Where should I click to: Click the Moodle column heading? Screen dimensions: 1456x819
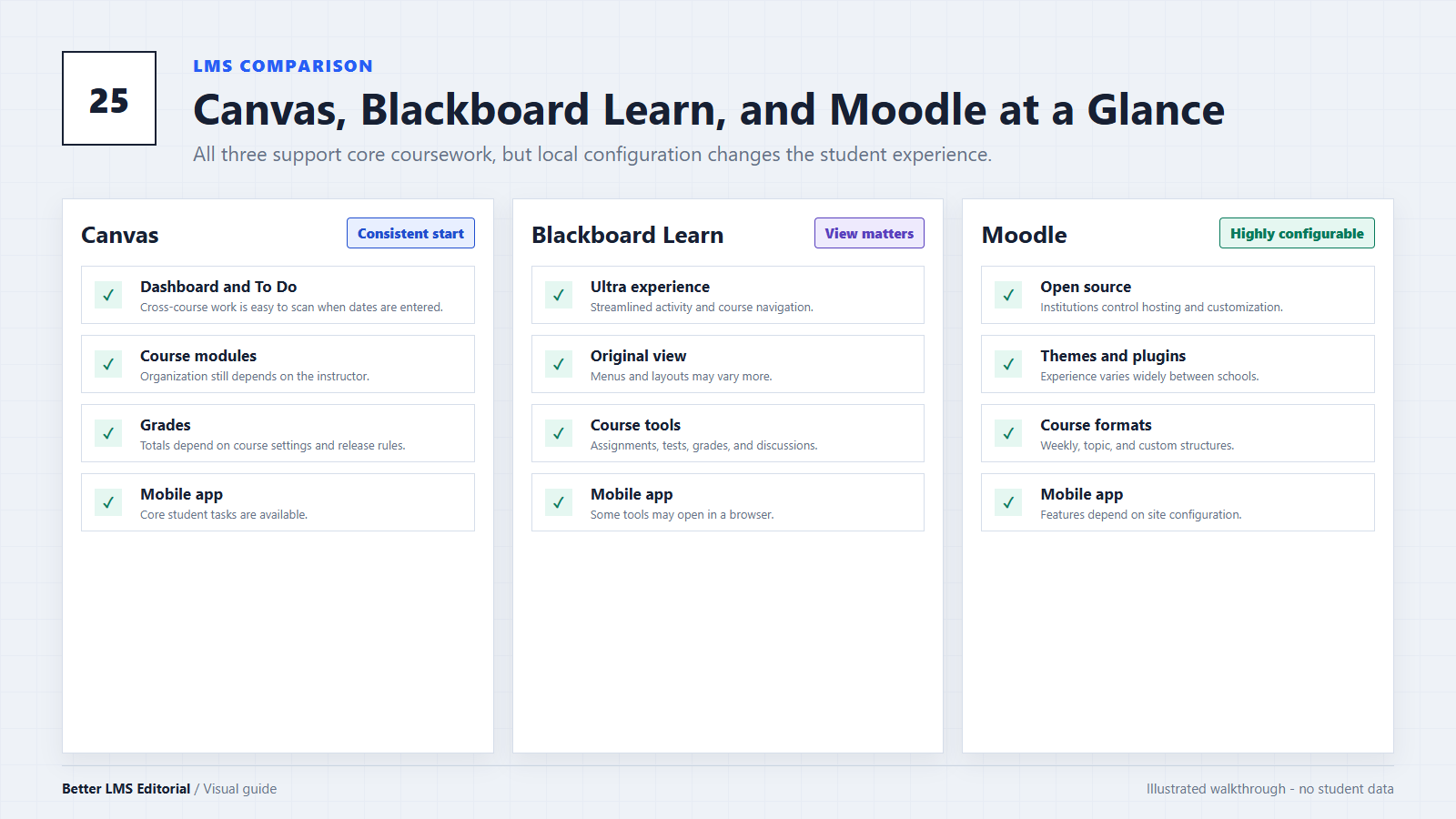point(1024,235)
